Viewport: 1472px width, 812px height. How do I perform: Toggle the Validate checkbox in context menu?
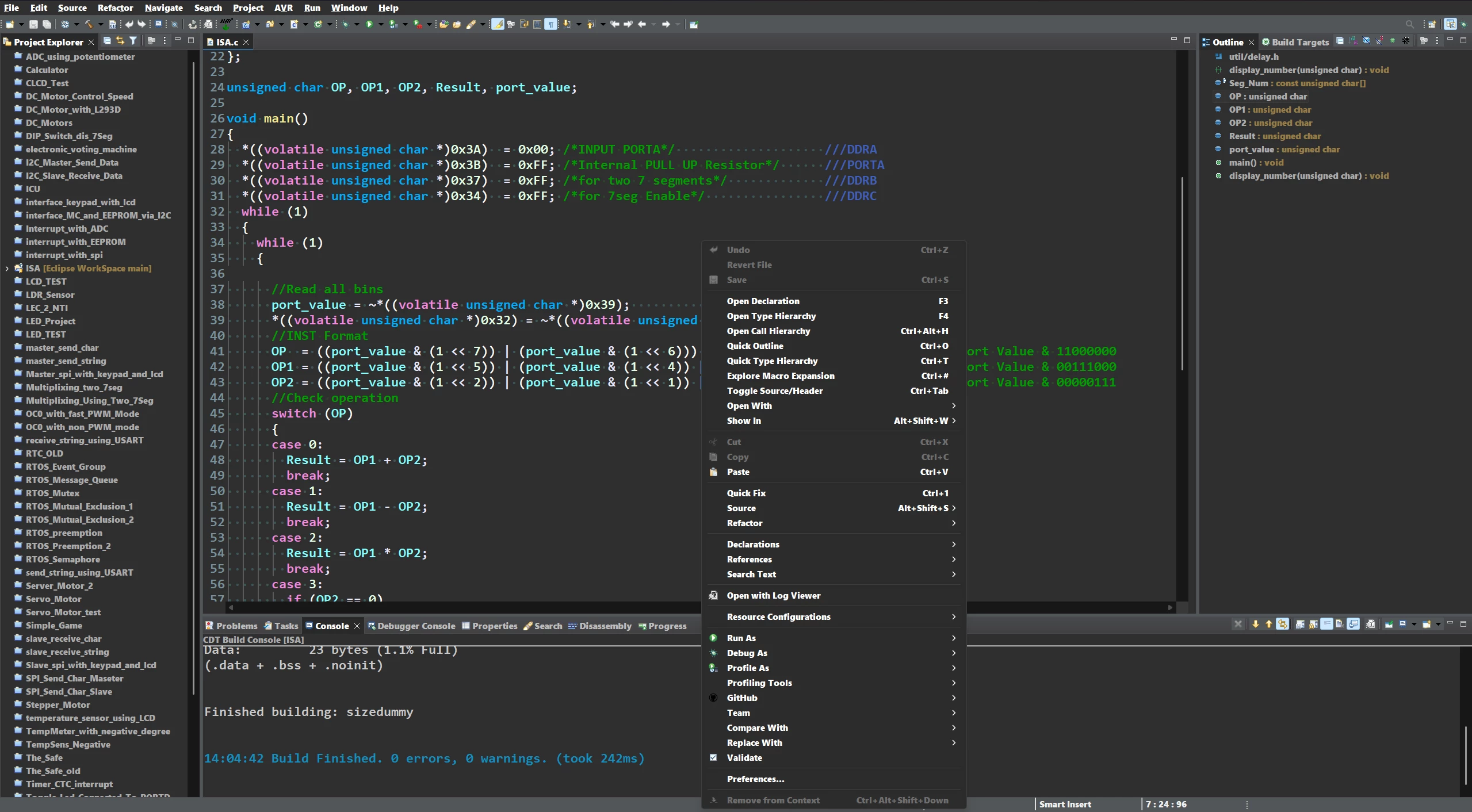[713, 757]
